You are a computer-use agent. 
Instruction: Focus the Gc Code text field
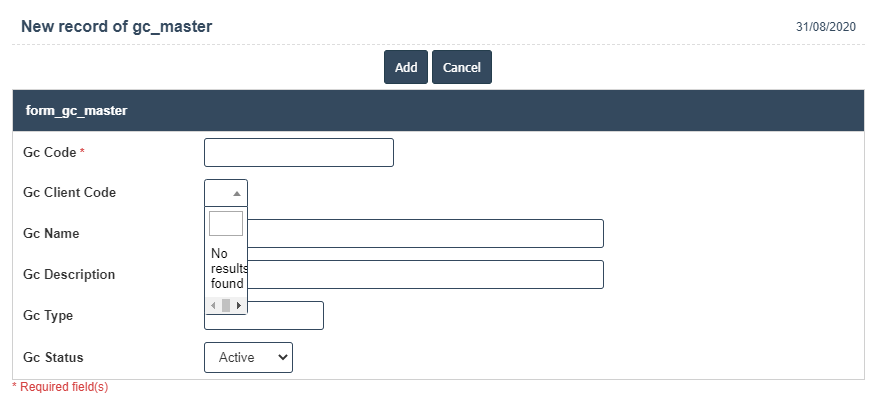click(298, 152)
